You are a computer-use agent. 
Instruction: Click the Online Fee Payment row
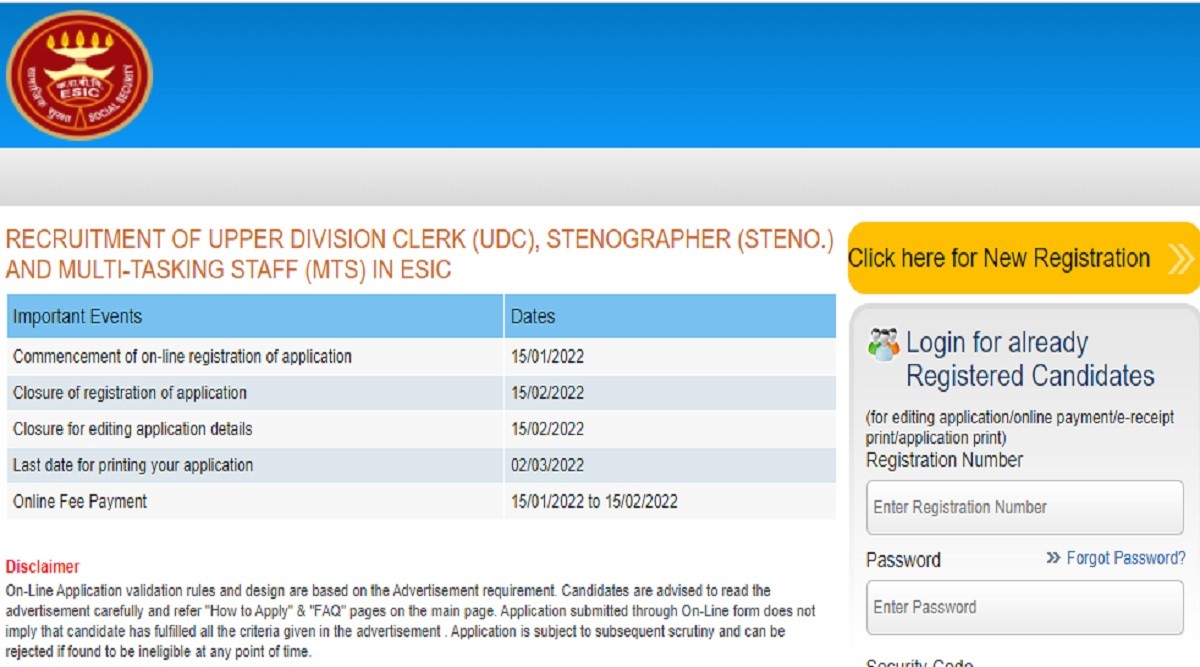point(80,501)
